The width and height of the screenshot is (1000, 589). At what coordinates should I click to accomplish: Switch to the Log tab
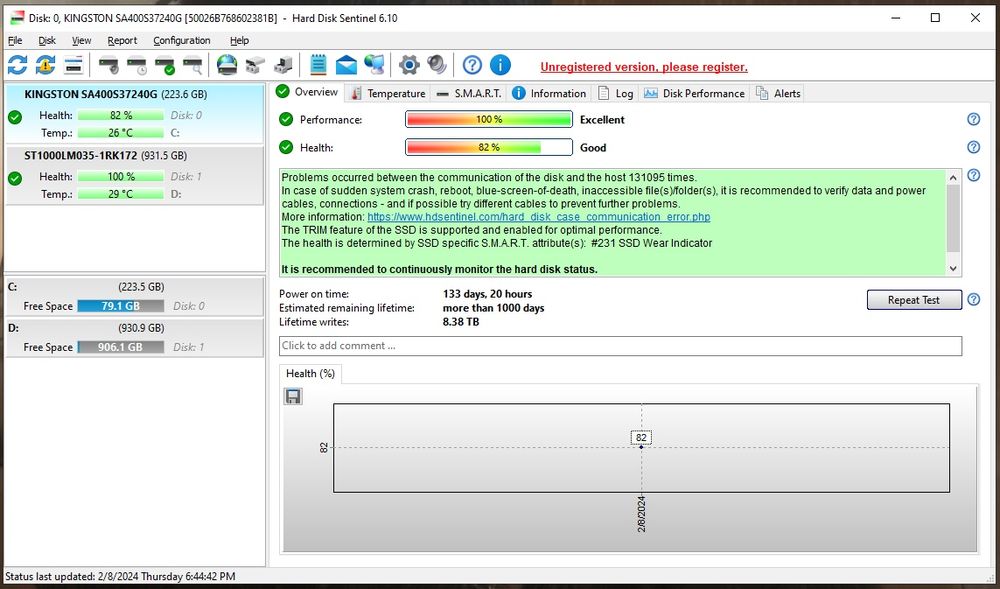pyautogui.click(x=615, y=93)
